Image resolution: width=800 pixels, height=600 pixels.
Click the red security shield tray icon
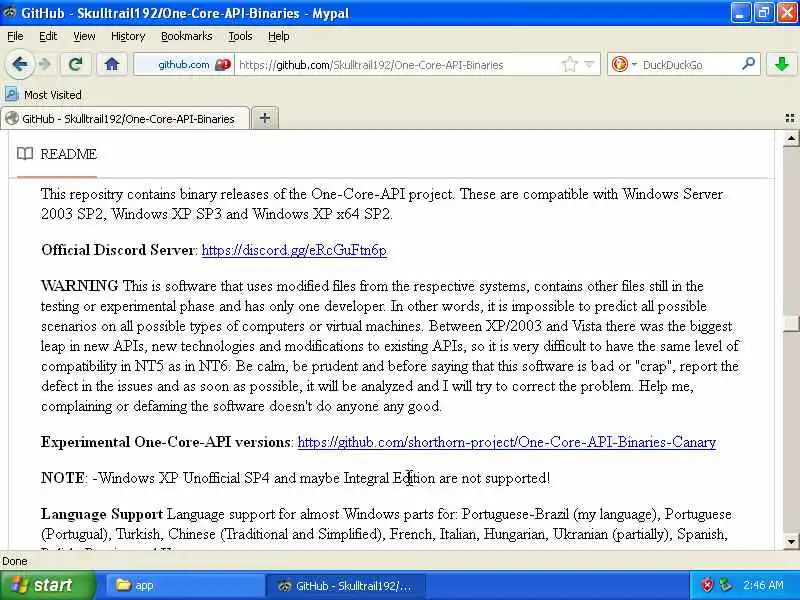(x=707, y=585)
